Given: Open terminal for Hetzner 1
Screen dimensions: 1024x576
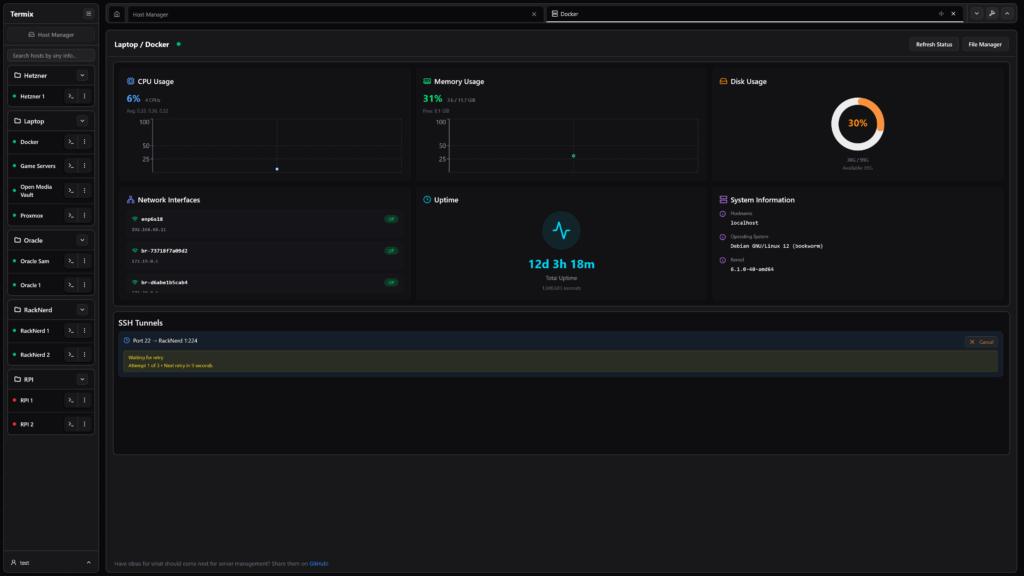Looking at the screenshot, I should (x=71, y=96).
